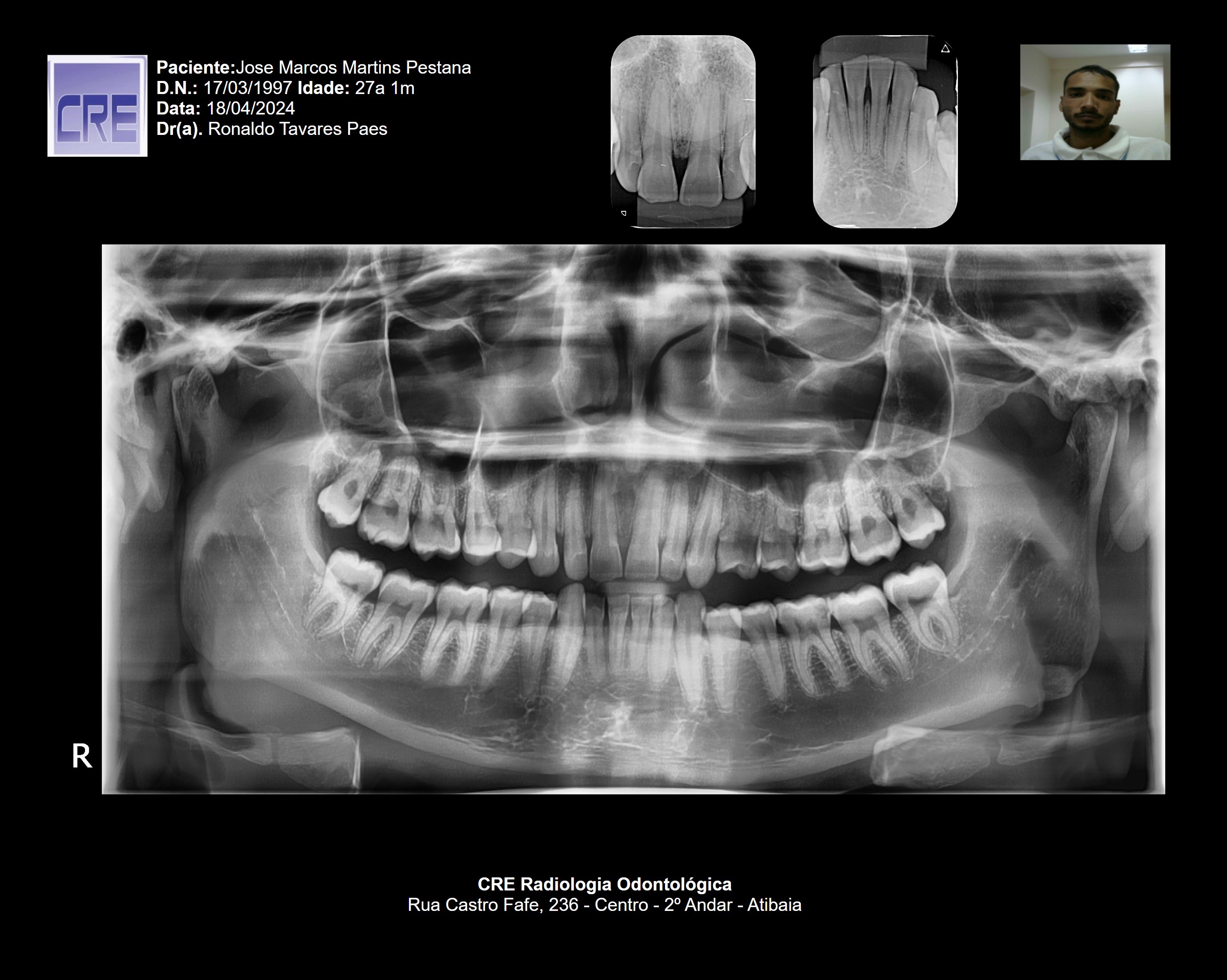Viewport: 1227px width, 980px height.
Task: Click the D.N. label
Action: pos(177,88)
